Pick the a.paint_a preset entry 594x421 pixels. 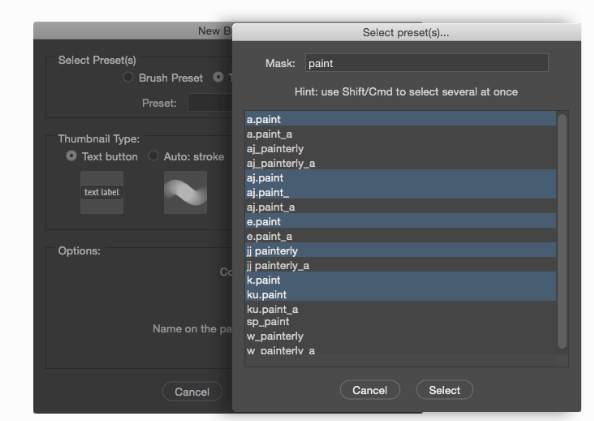400,134
